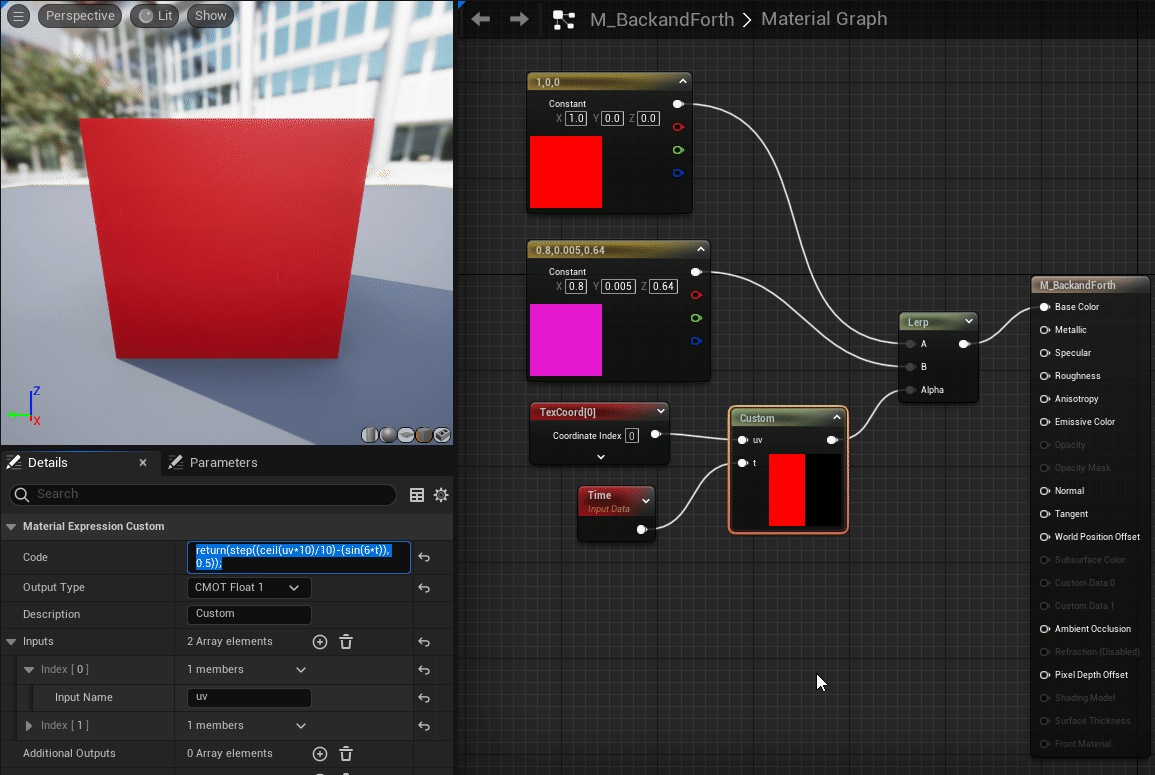
Task: Click the view options grid icon beside search
Action: click(x=418, y=495)
